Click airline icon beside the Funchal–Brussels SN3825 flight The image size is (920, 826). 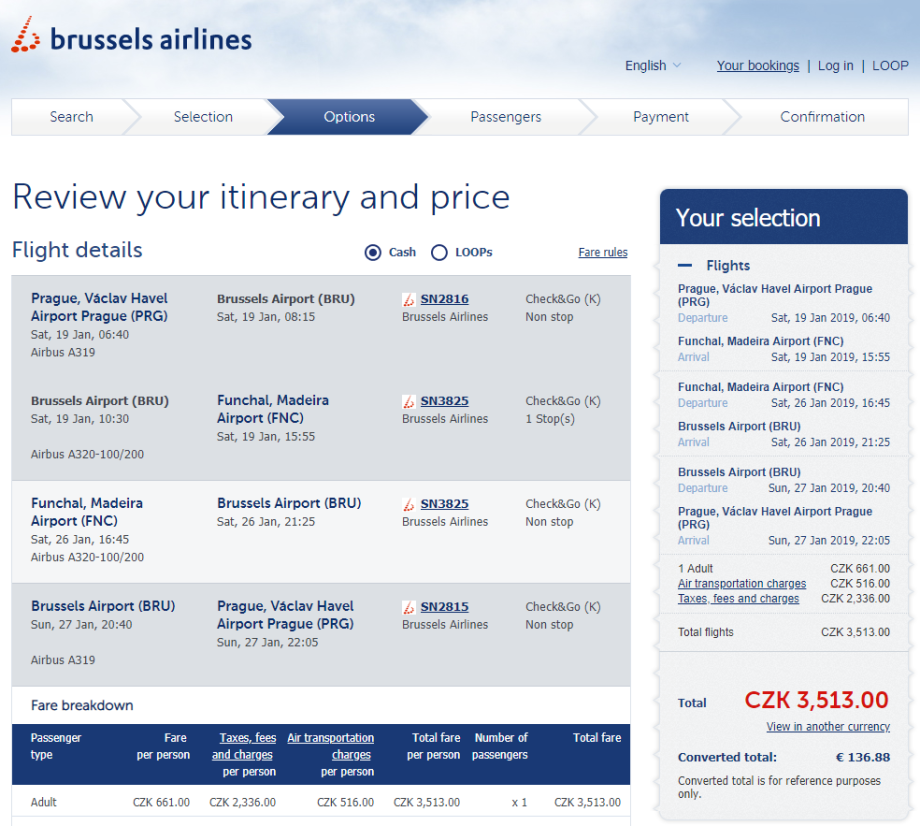point(409,504)
